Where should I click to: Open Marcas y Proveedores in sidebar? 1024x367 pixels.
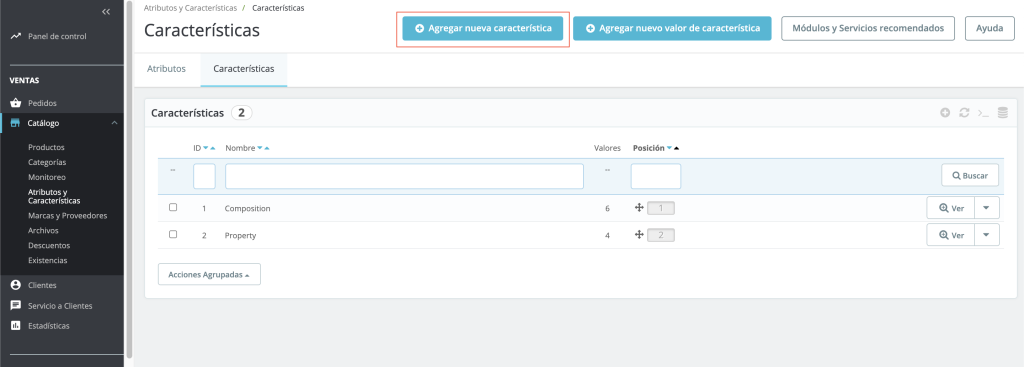click(67, 215)
